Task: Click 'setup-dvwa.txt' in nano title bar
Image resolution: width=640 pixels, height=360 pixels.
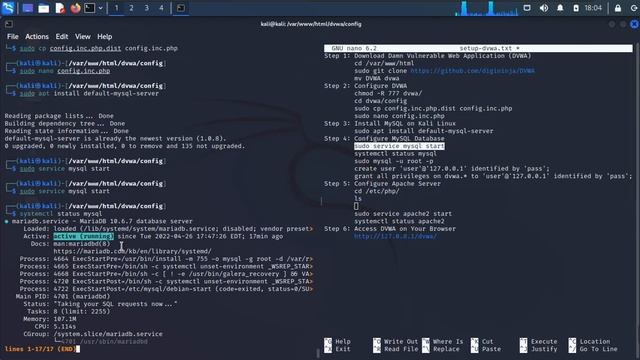Action: [x=485, y=48]
